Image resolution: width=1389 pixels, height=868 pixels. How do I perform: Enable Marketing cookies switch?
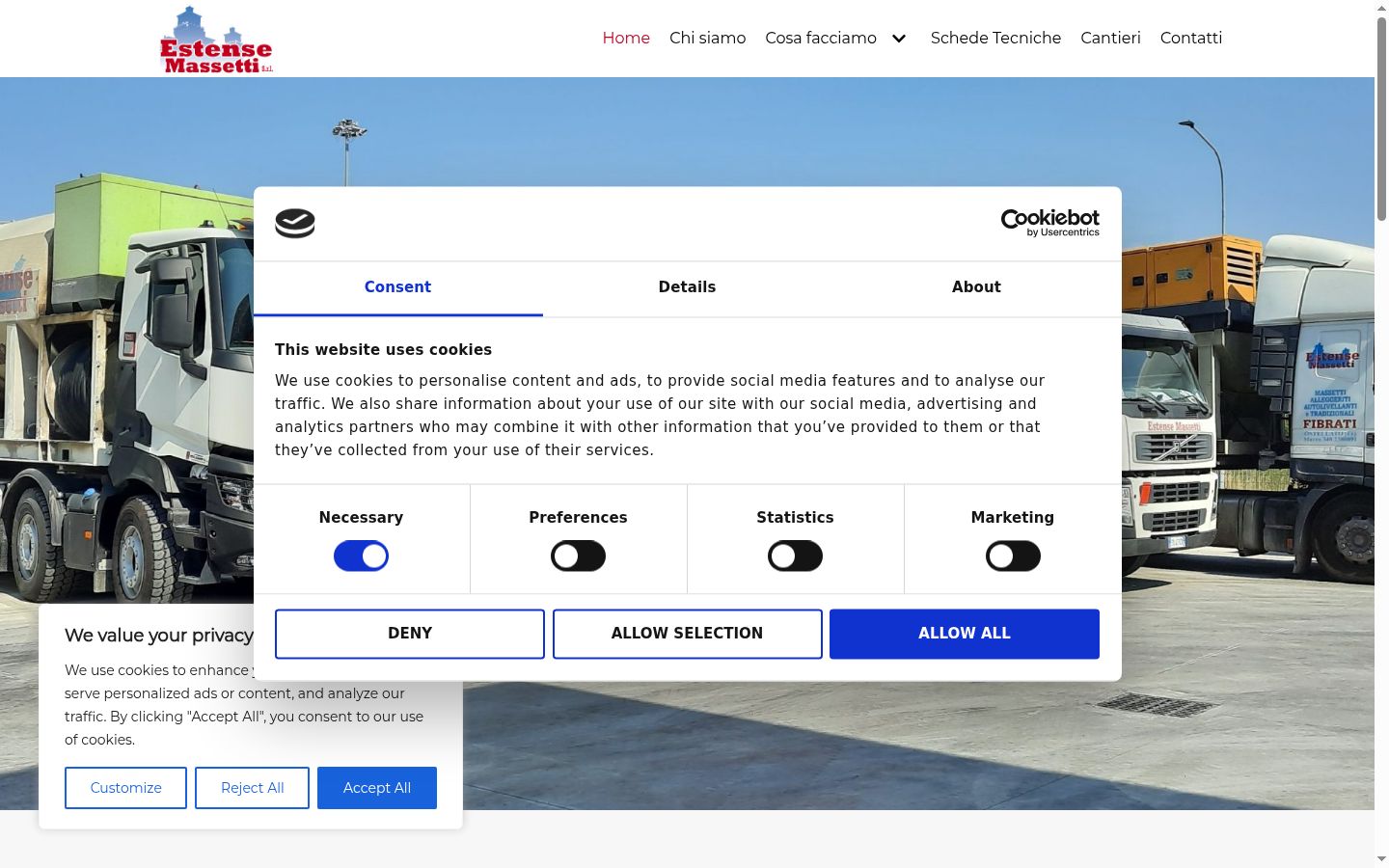pos(1013,556)
